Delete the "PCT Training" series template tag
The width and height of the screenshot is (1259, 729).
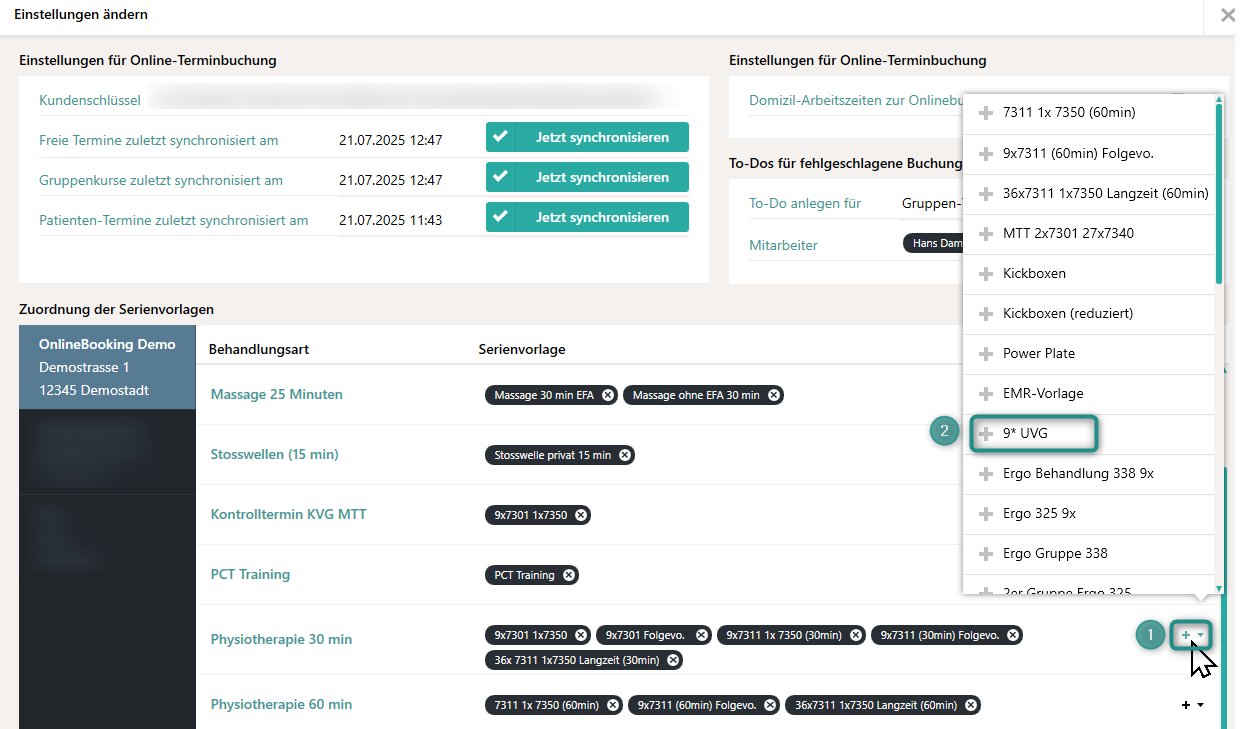click(x=569, y=574)
